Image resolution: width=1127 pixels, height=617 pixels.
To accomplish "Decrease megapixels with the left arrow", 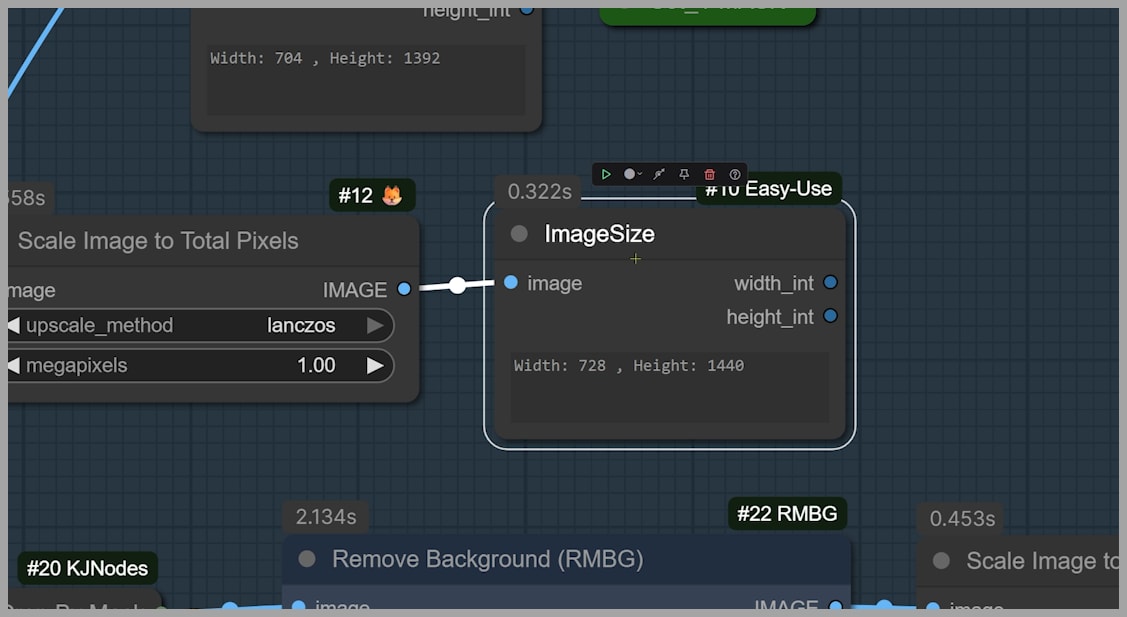I will coord(13,366).
